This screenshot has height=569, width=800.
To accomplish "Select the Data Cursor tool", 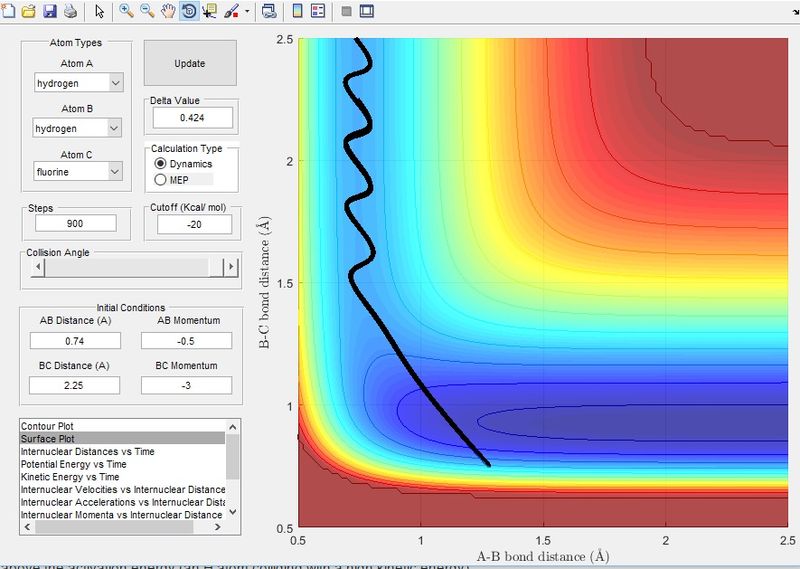I will coord(209,11).
